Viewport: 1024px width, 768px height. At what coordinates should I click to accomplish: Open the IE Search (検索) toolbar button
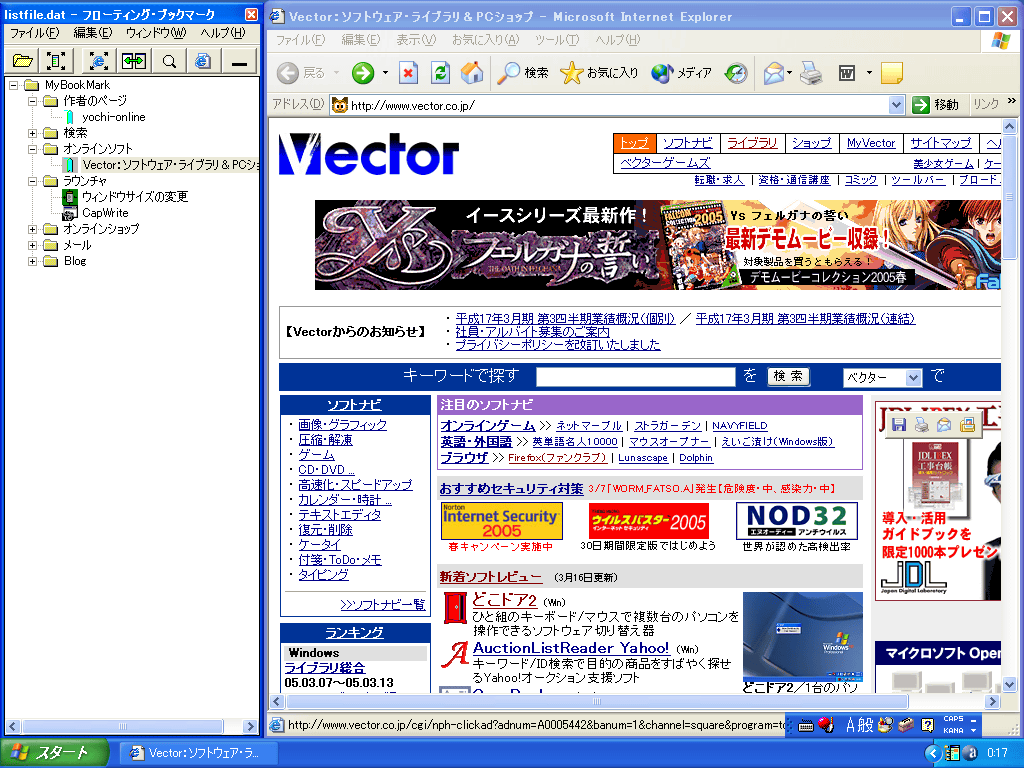click(x=523, y=72)
